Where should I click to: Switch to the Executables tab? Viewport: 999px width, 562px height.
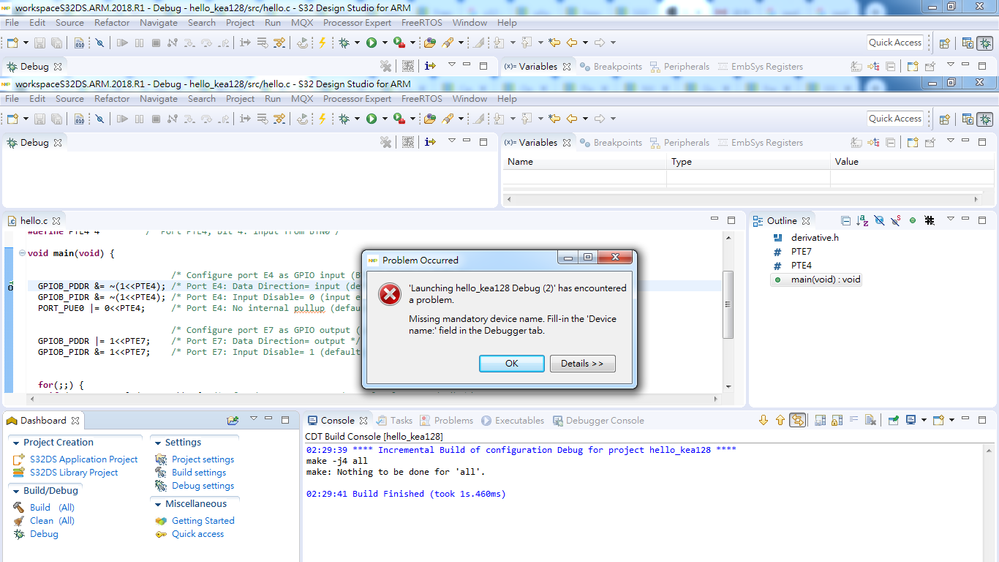click(513, 421)
